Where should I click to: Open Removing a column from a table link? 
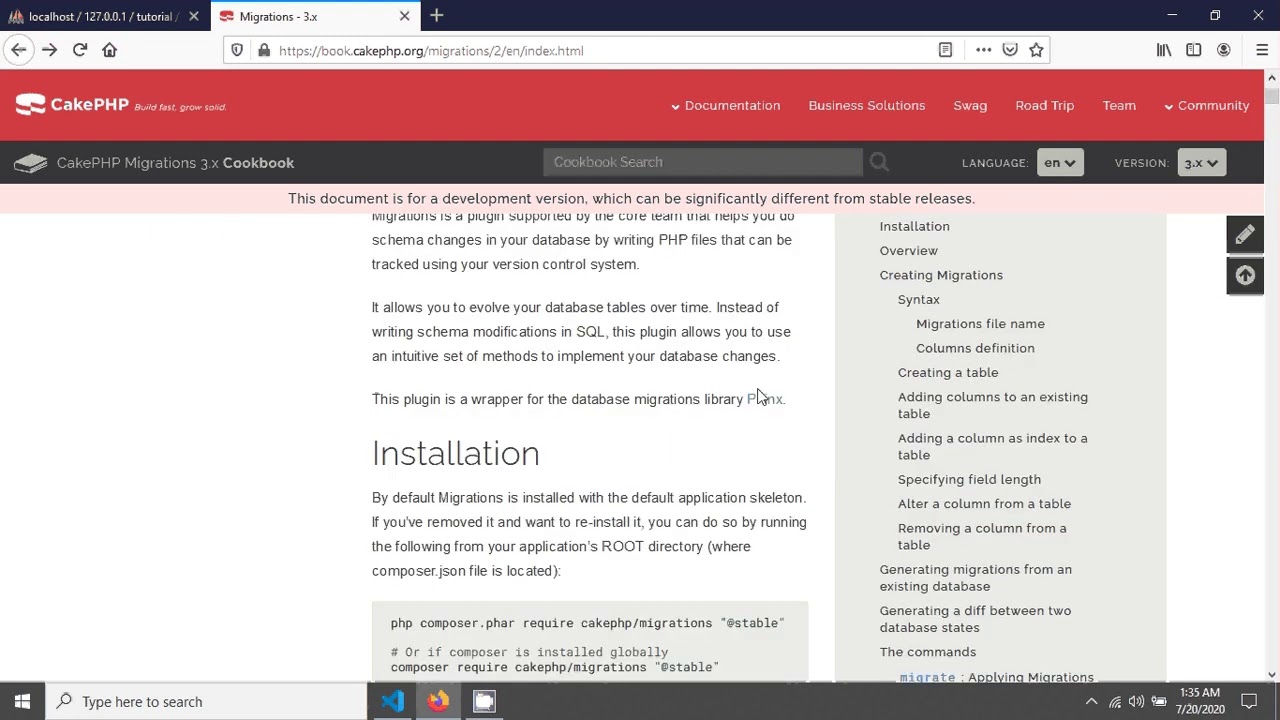[982, 536]
